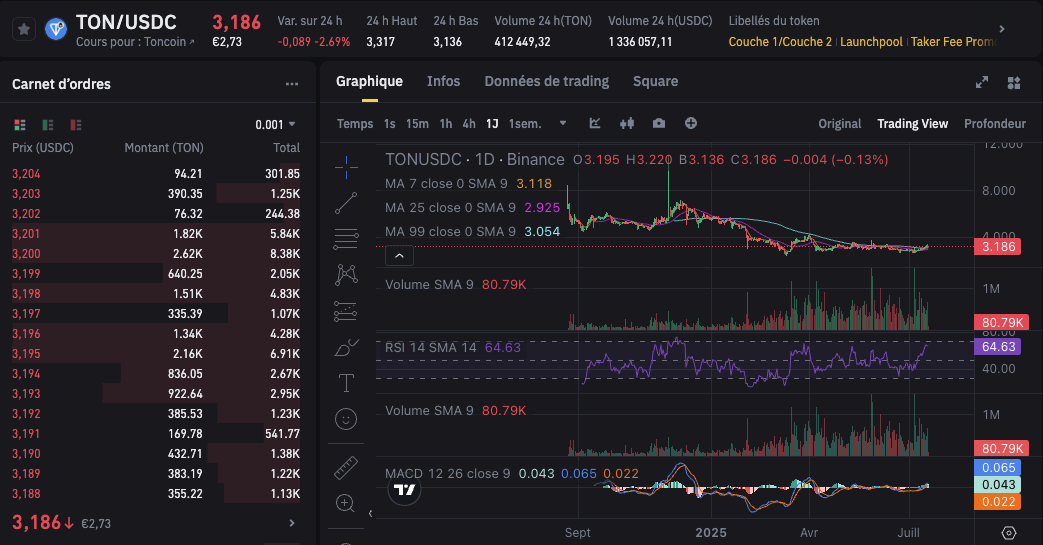Open chart settings gear icon
The height and width of the screenshot is (545, 1043).
point(1009,532)
